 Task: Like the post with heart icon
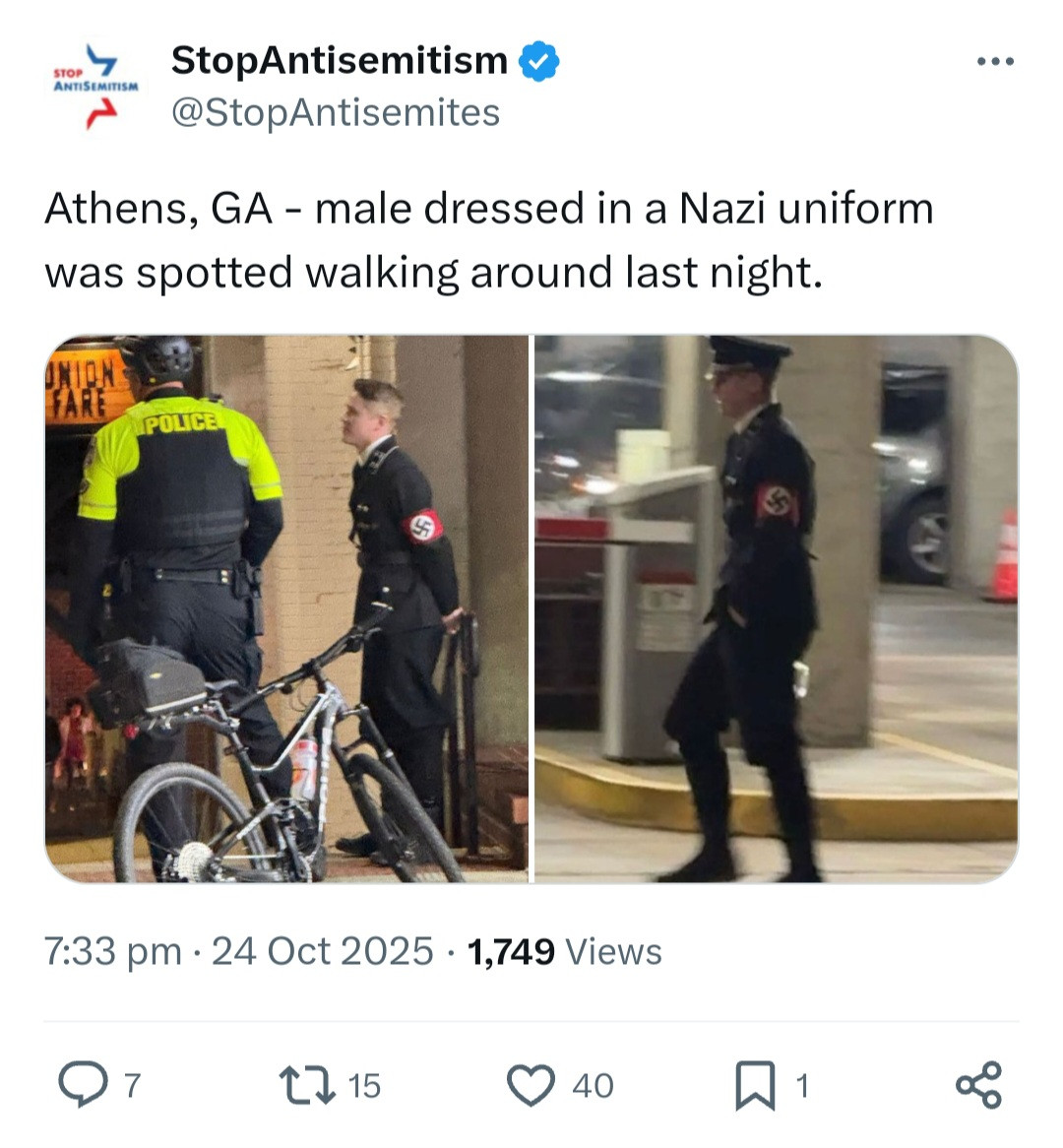point(531,1085)
